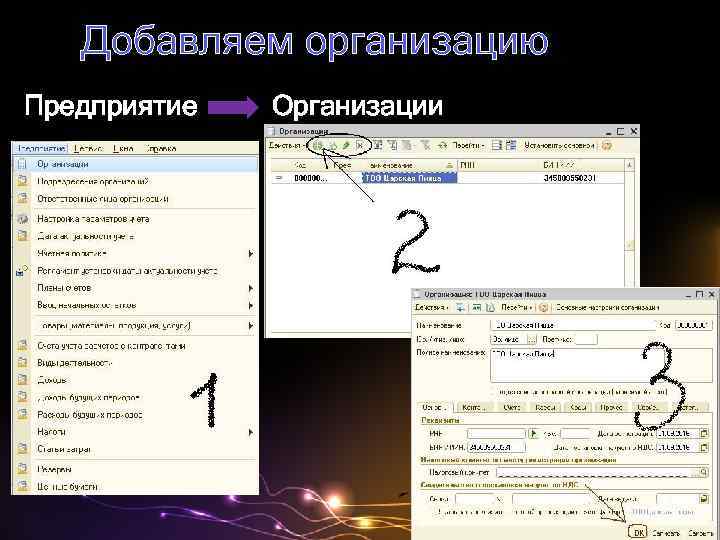Click the Префикс input field

pos(586,339)
